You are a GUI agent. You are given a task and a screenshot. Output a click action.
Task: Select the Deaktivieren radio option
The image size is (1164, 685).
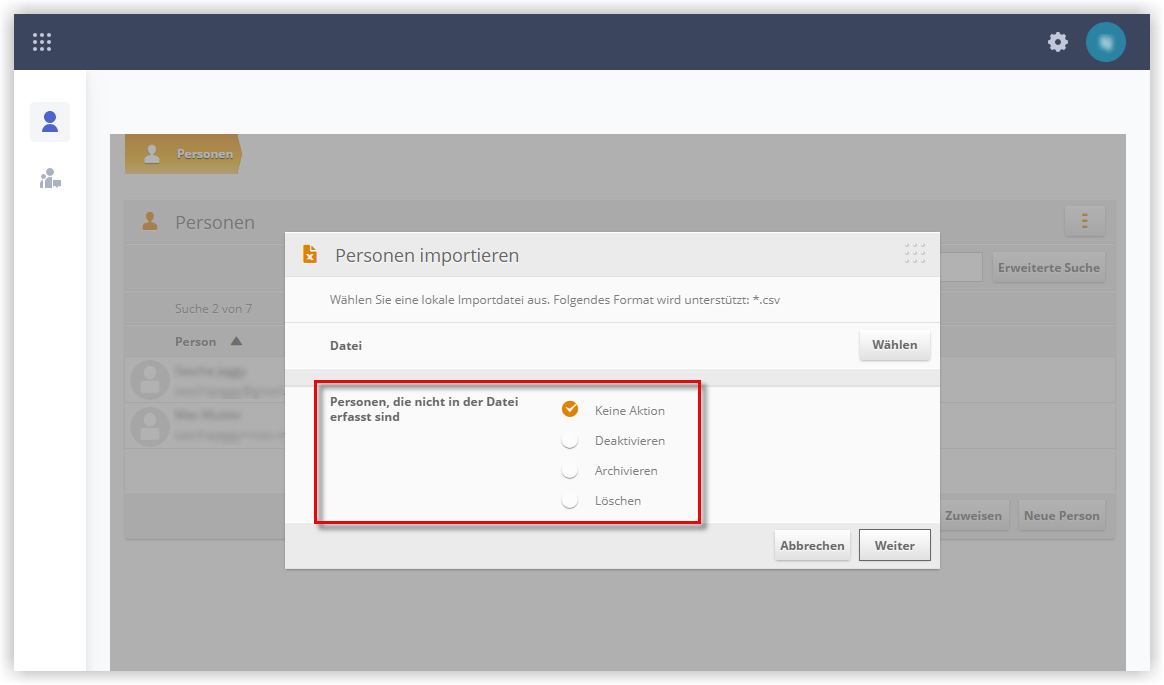point(570,440)
